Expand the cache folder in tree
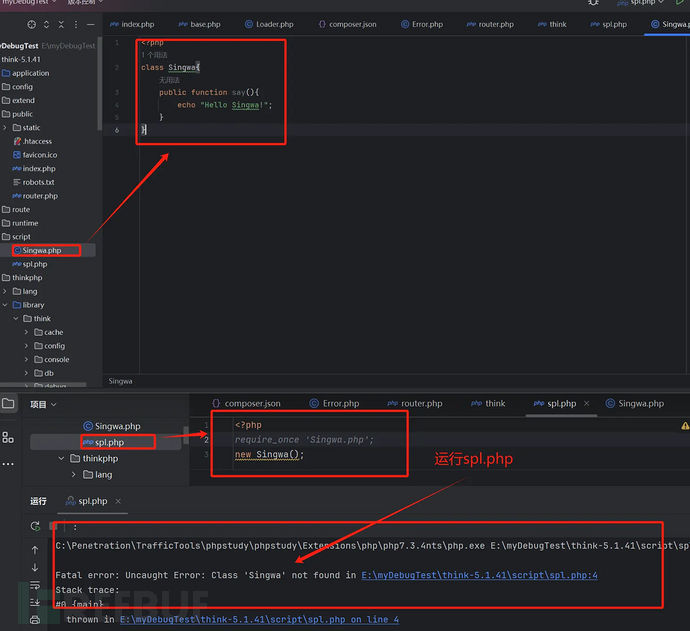The image size is (690, 631). [26, 332]
